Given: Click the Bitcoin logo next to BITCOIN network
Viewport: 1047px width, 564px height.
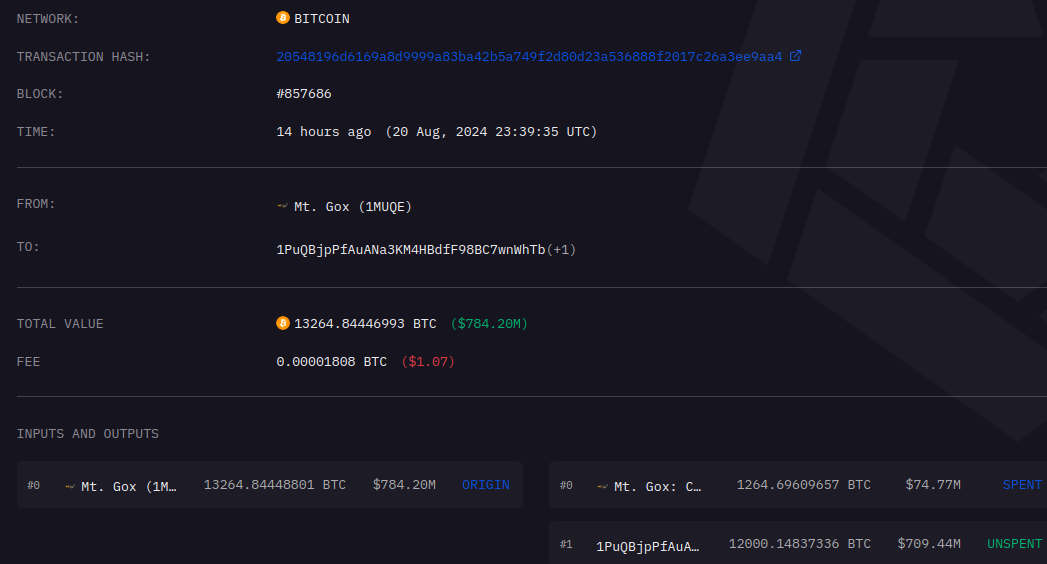Looking at the screenshot, I should (x=282, y=18).
